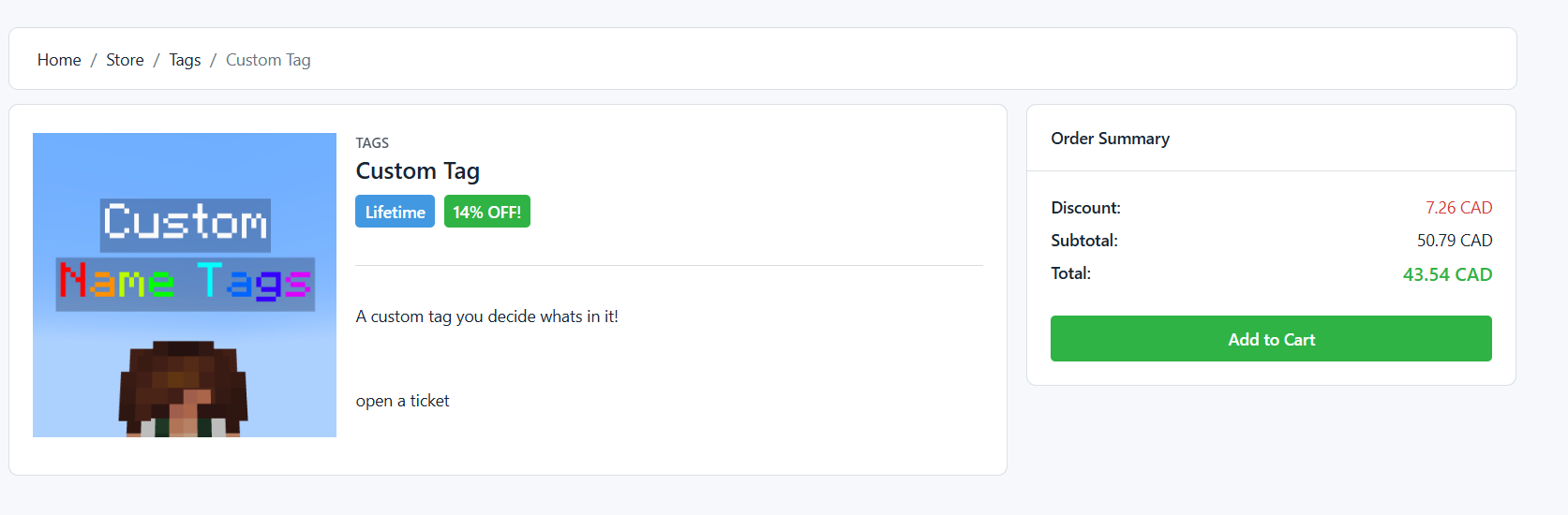Image resolution: width=1568 pixels, height=515 pixels.
Task: Add the Custom Tag to cart
Action: (x=1271, y=339)
